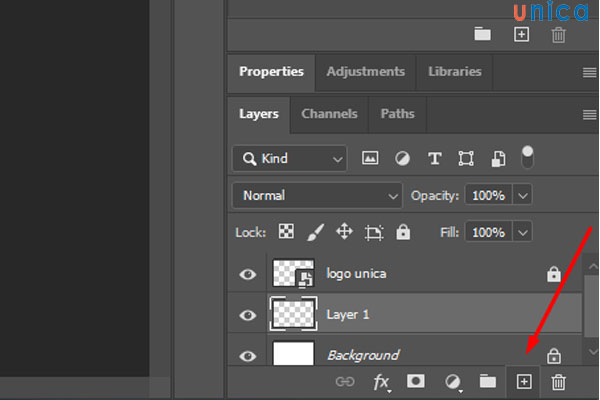600x400 pixels.
Task: Delete layer with Layers panel trash icon
Action: (x=558, y=382)
